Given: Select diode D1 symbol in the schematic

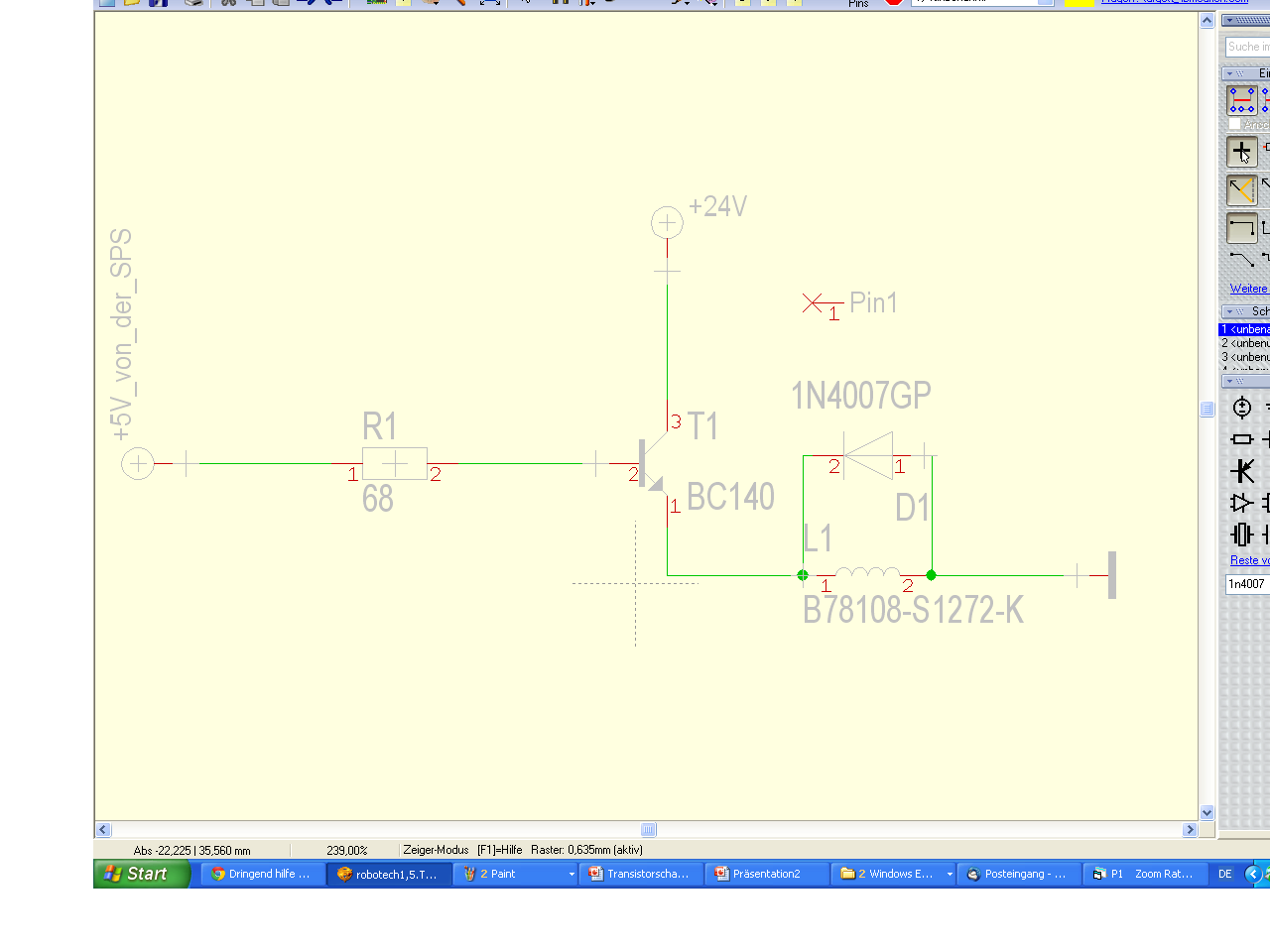Looking at the screenshot, I should point(868,455).
